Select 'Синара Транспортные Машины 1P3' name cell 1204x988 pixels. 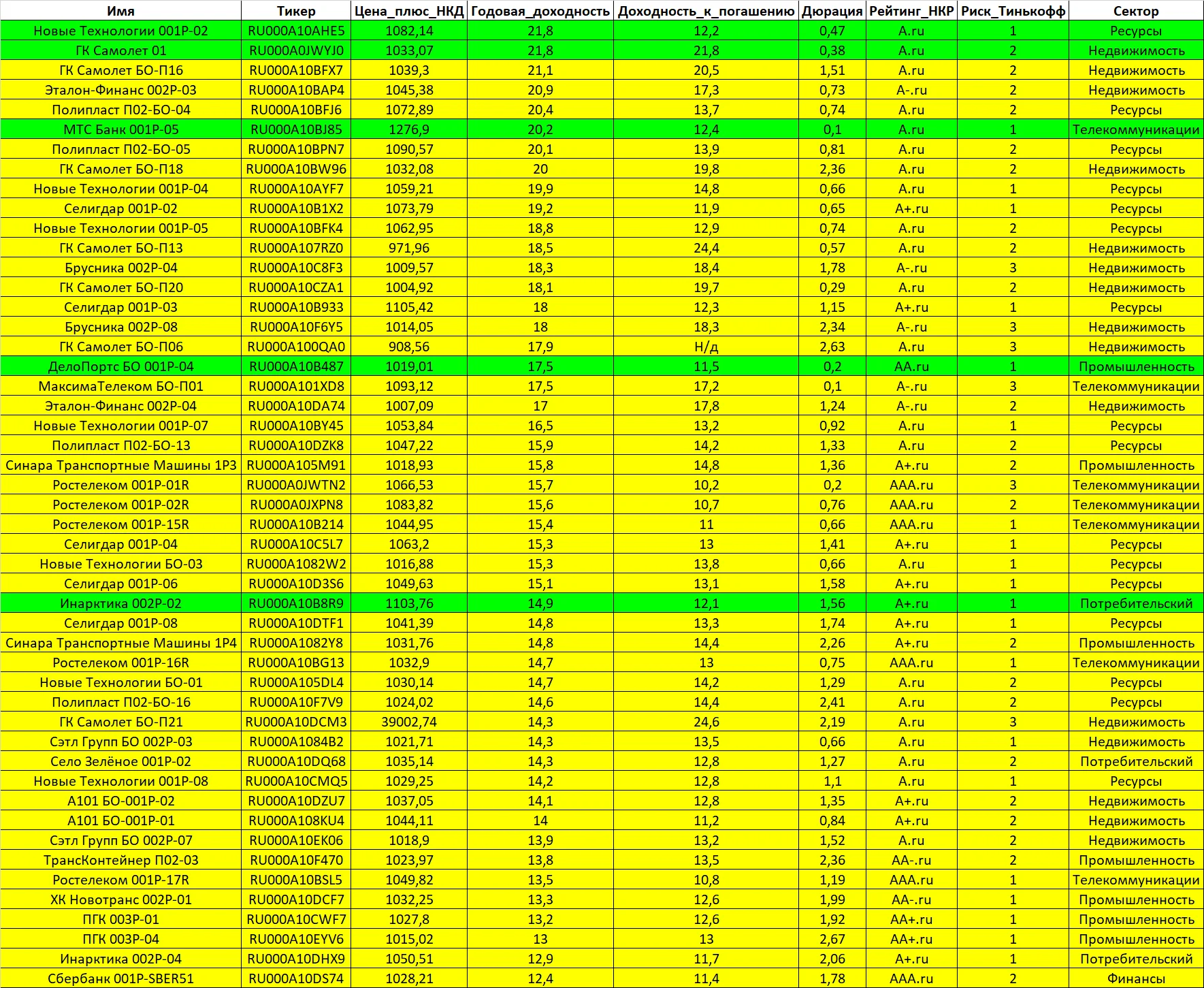121,465
